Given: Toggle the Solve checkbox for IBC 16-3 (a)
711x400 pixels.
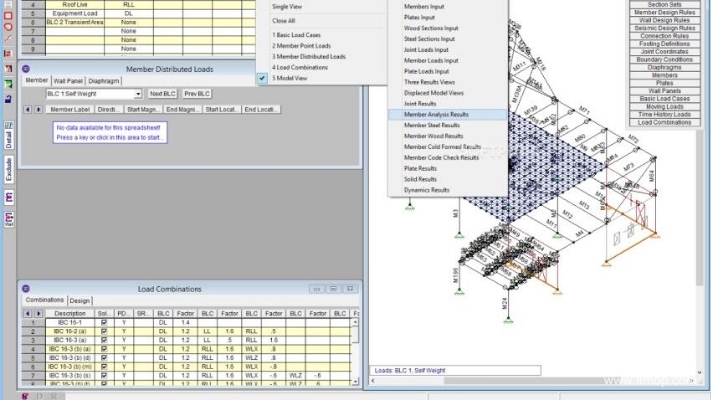Looking at the screenshot, I should 104,340.
